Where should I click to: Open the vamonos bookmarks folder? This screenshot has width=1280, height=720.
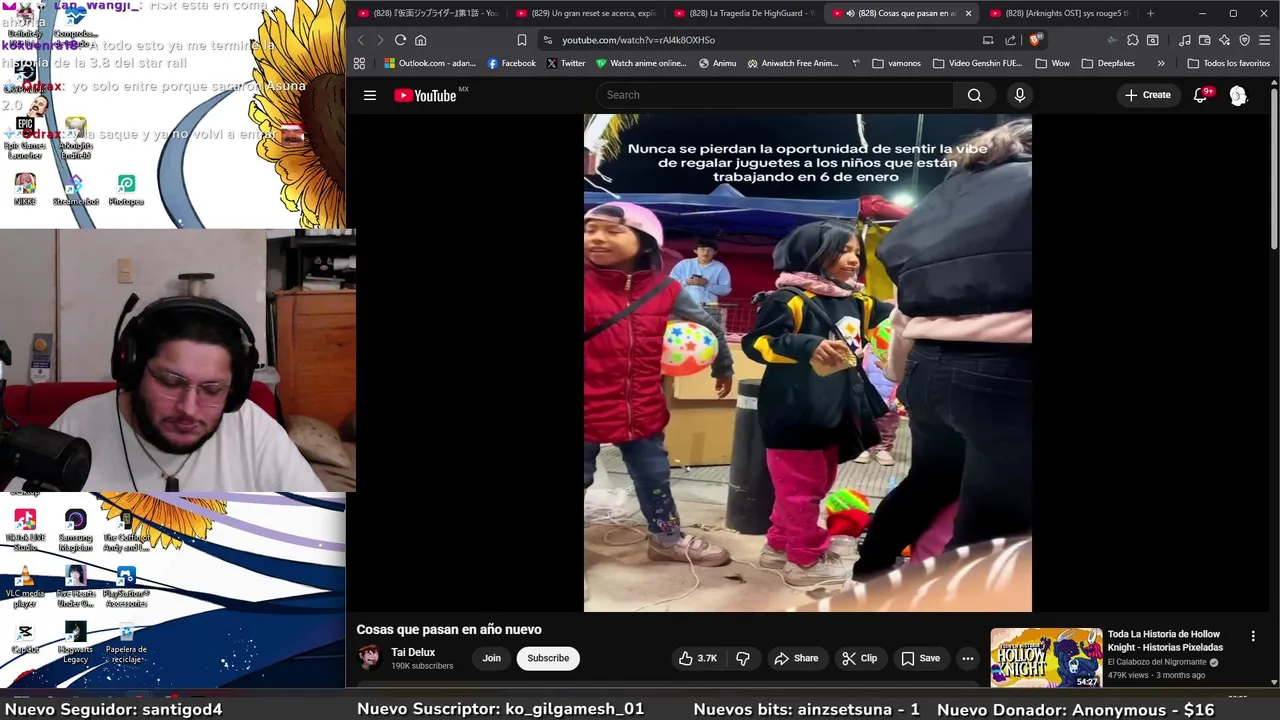(x=896, y=63)
